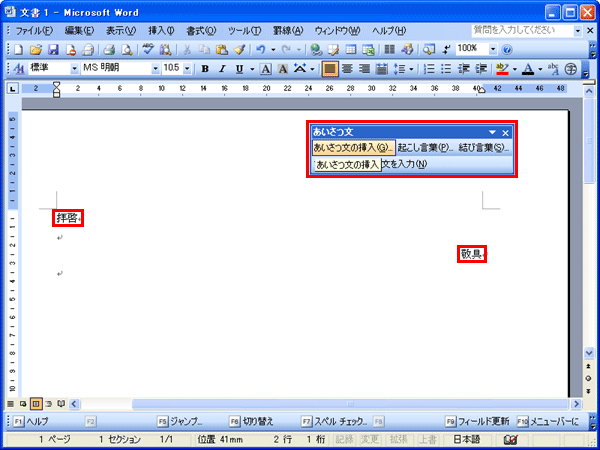Toggle Underline formatting
The width and height of the screenshot is (600, 450).
pos(240,69)
